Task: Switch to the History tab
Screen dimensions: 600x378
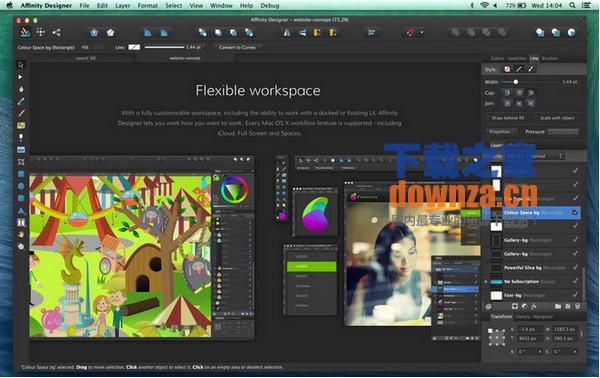Action: click(522, 317)
